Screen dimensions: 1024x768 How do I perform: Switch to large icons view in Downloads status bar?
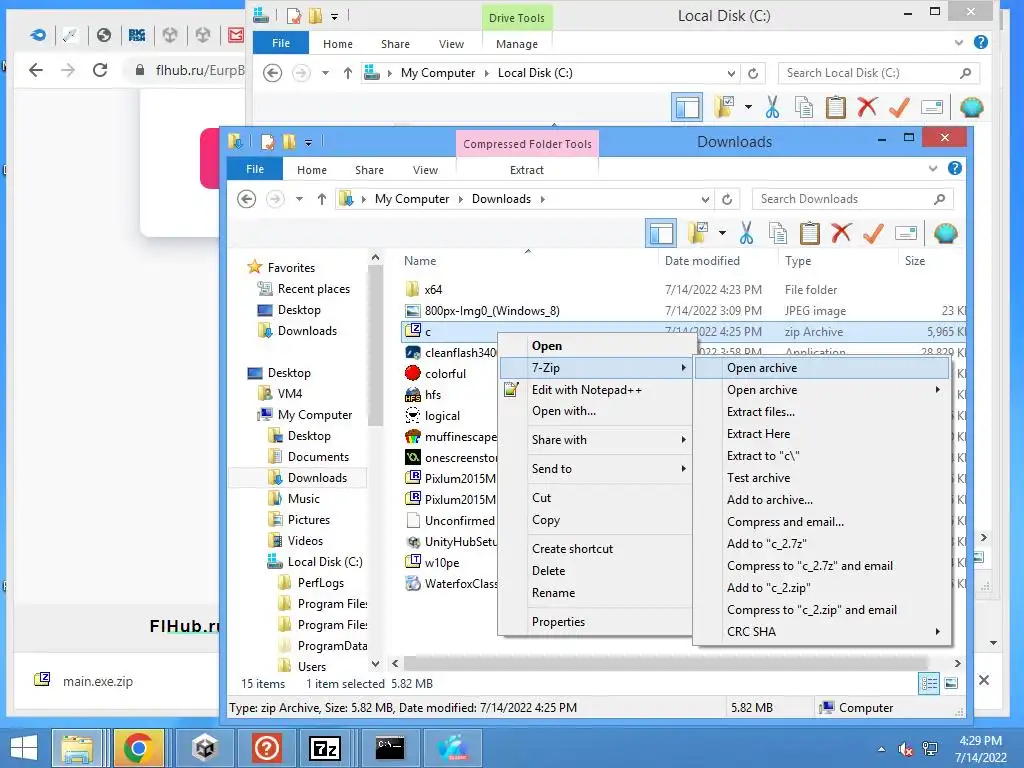click(x=952, y=684)
